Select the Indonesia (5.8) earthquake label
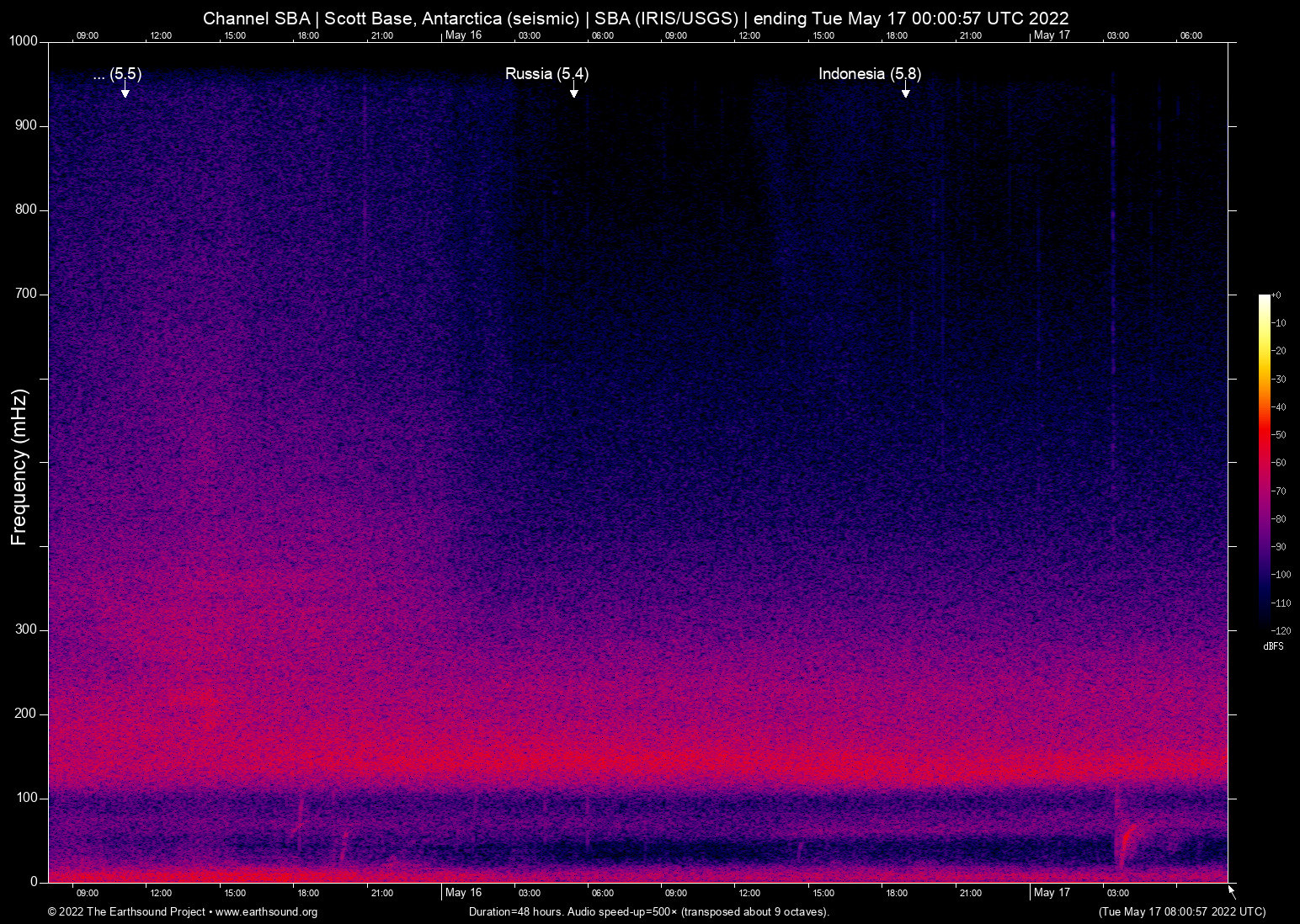This screenshot has height=924, width=1300. (x=869, y=74)
